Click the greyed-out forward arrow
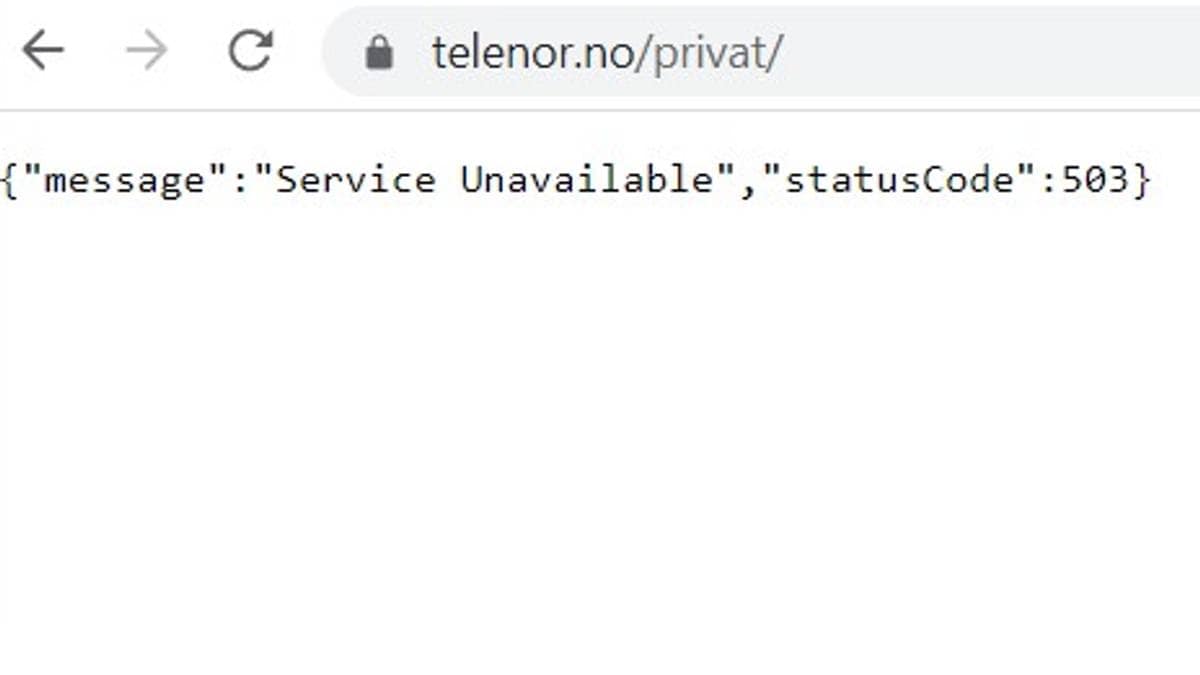1200x675 pixels. [147, 50]
